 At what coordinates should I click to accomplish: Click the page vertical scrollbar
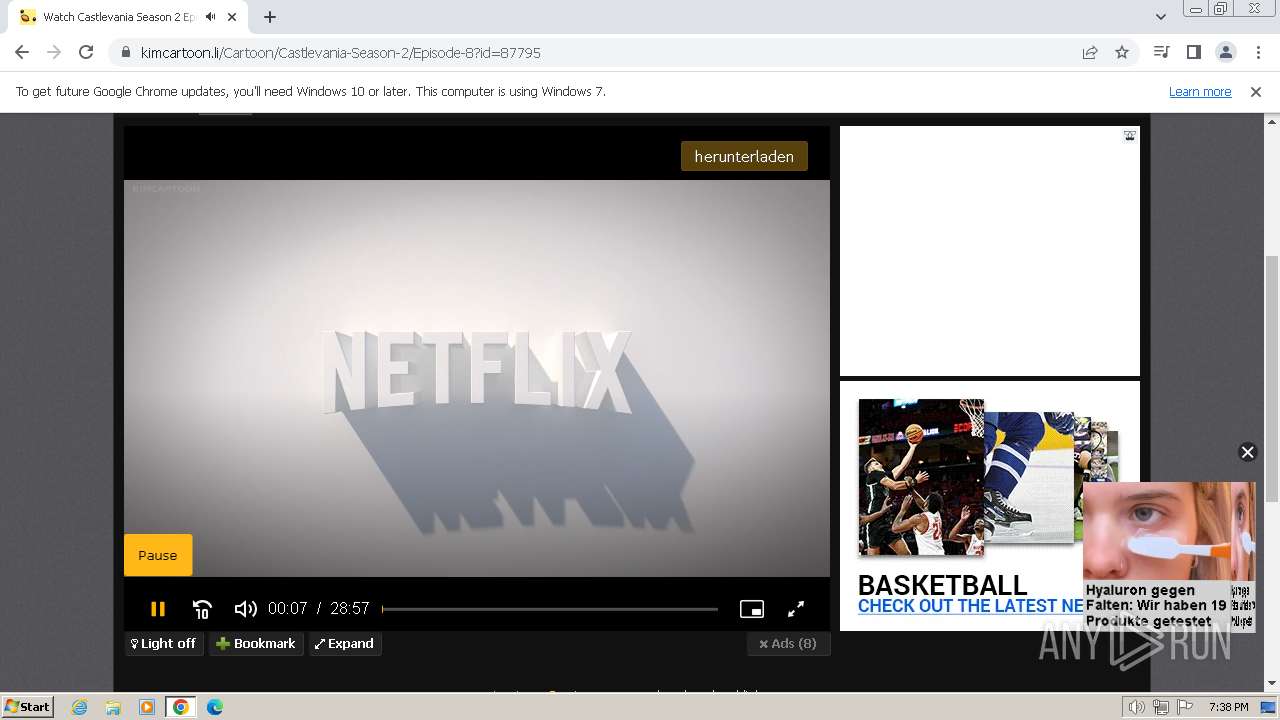pyautogui.click(x=1272, y=380)
